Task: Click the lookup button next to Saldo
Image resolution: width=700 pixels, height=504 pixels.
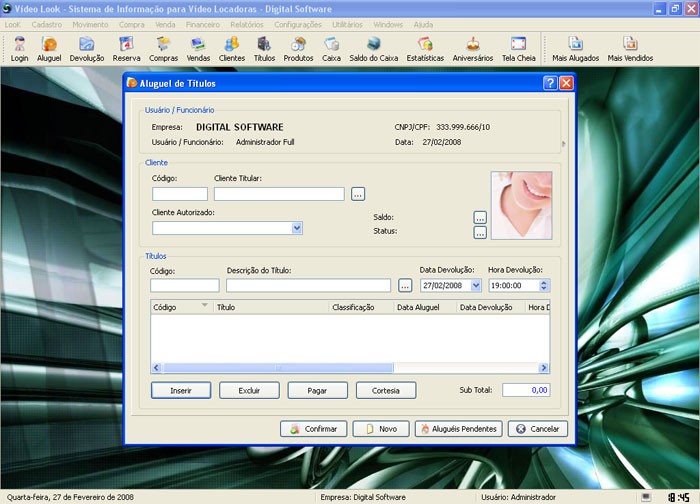Action: (480, 217)
